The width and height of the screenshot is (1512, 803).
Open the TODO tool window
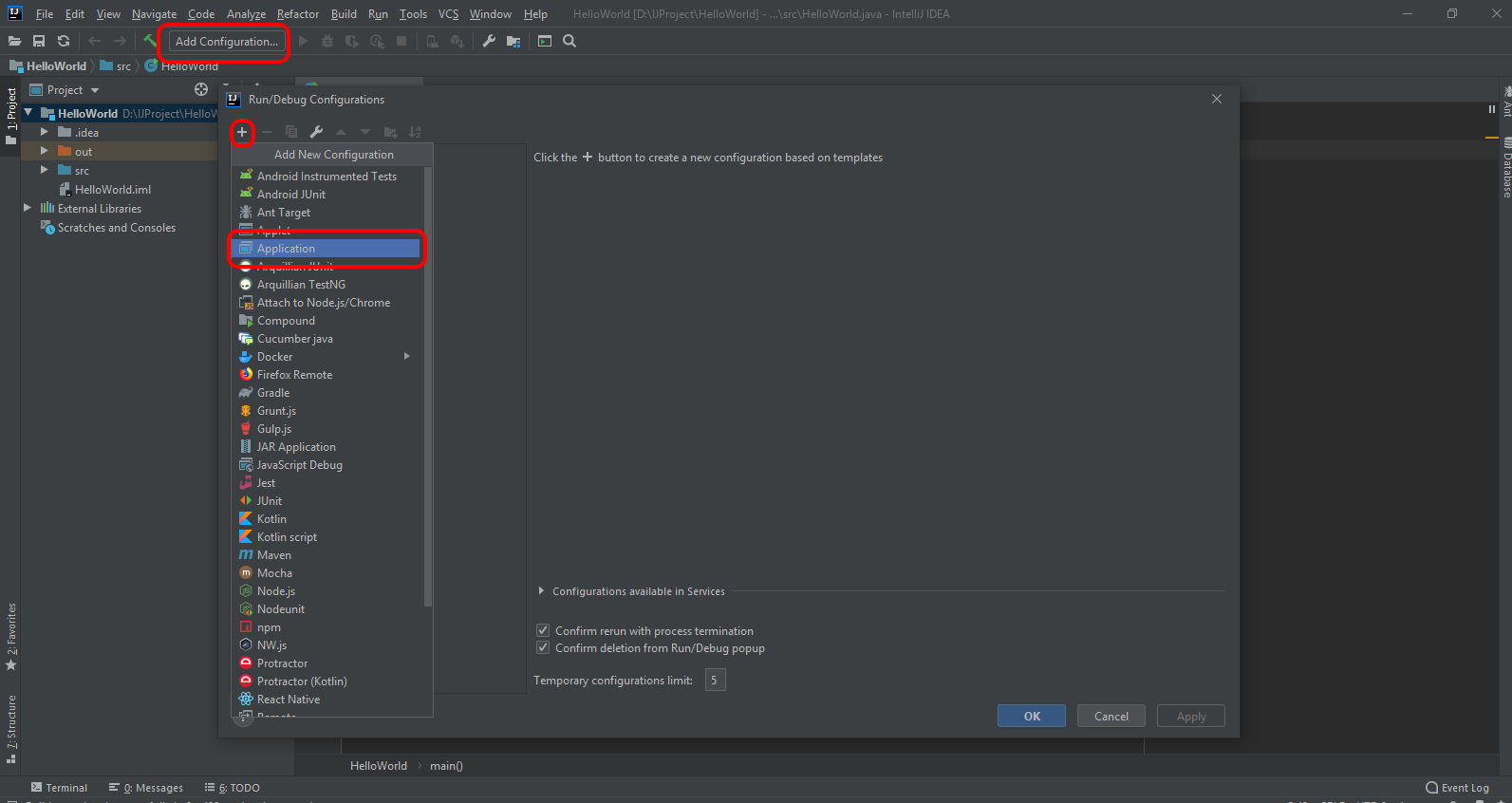[x=233, y=788]
